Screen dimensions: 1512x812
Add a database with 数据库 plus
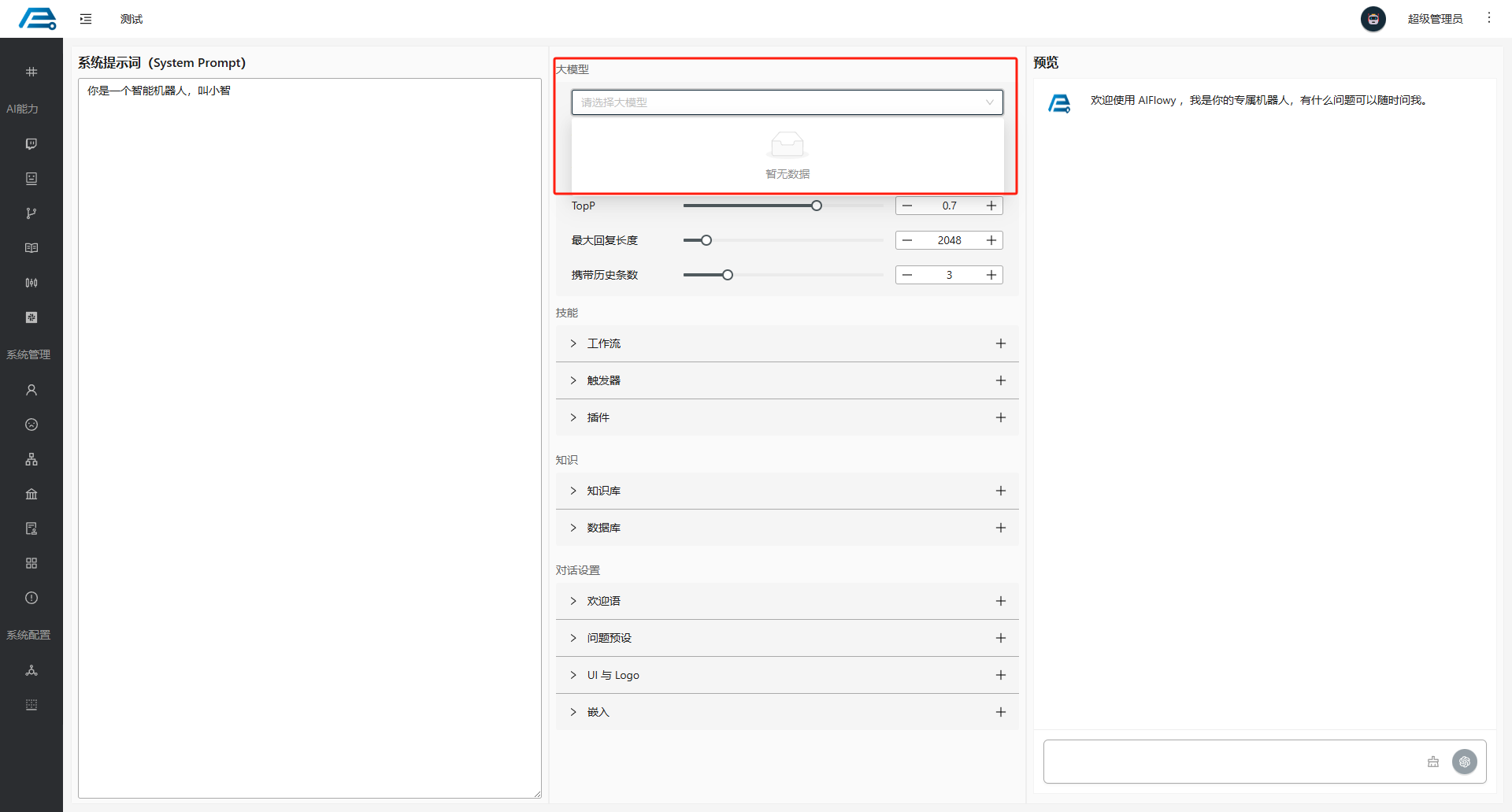tap(1001, 528)
